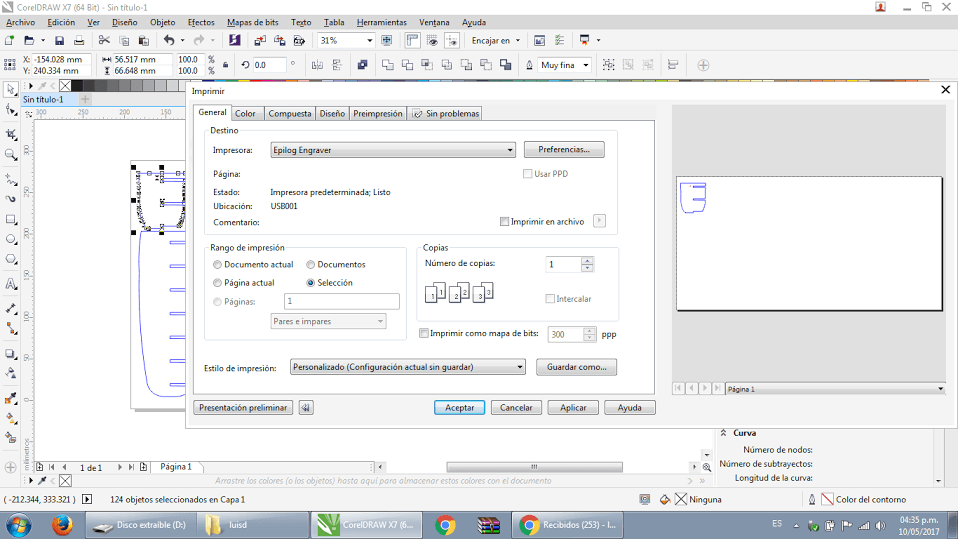Click the Weld shapes icon

387,65
